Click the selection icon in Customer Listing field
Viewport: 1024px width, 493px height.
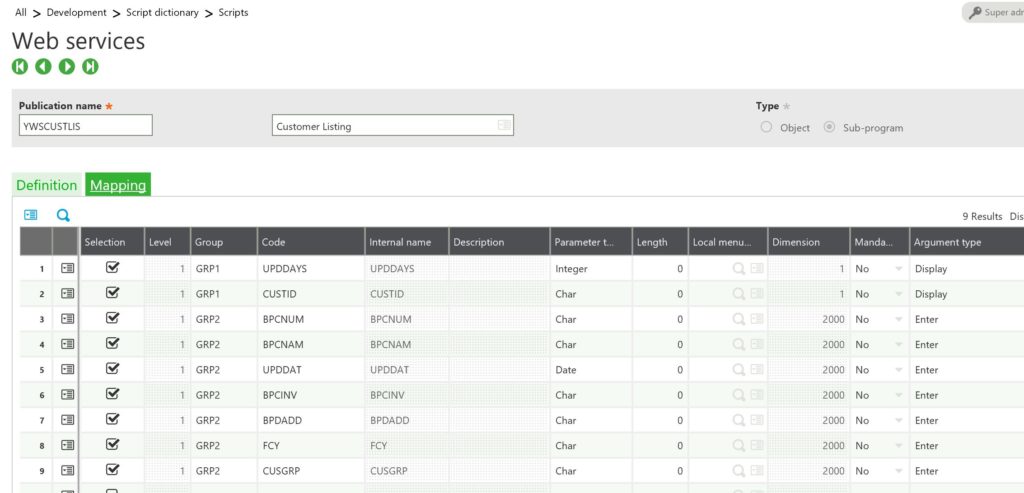(x=504, y=125)
